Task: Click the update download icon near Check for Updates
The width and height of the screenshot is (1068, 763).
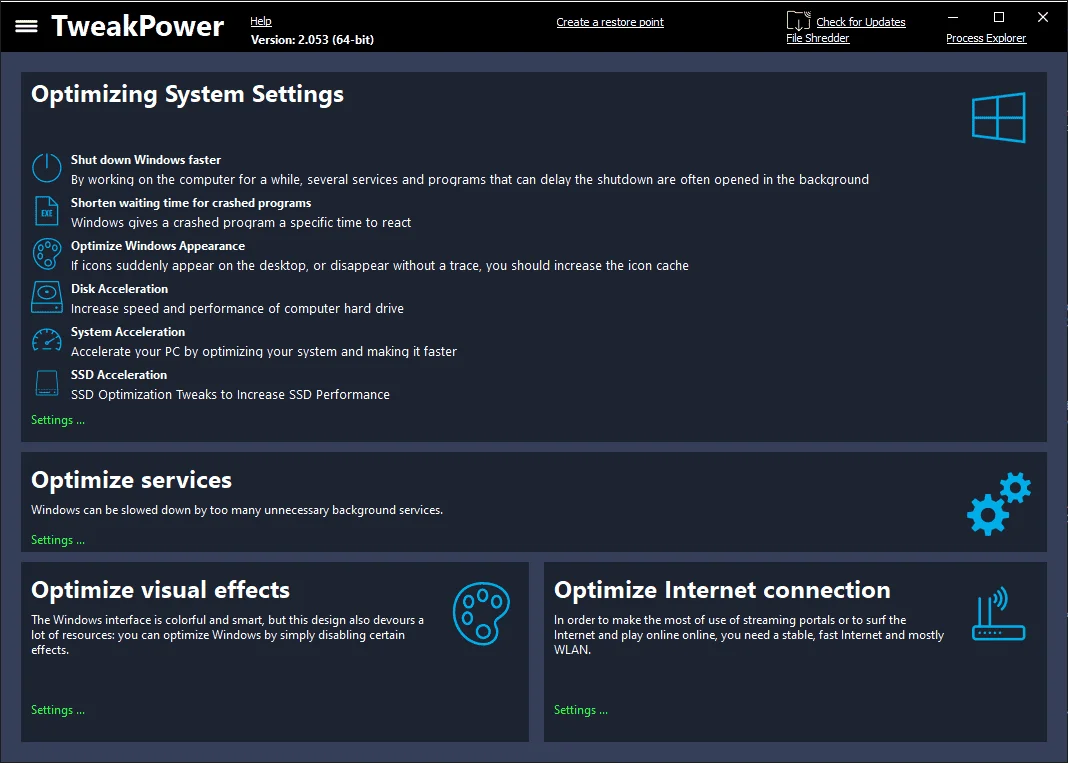Action: [798, 20]
